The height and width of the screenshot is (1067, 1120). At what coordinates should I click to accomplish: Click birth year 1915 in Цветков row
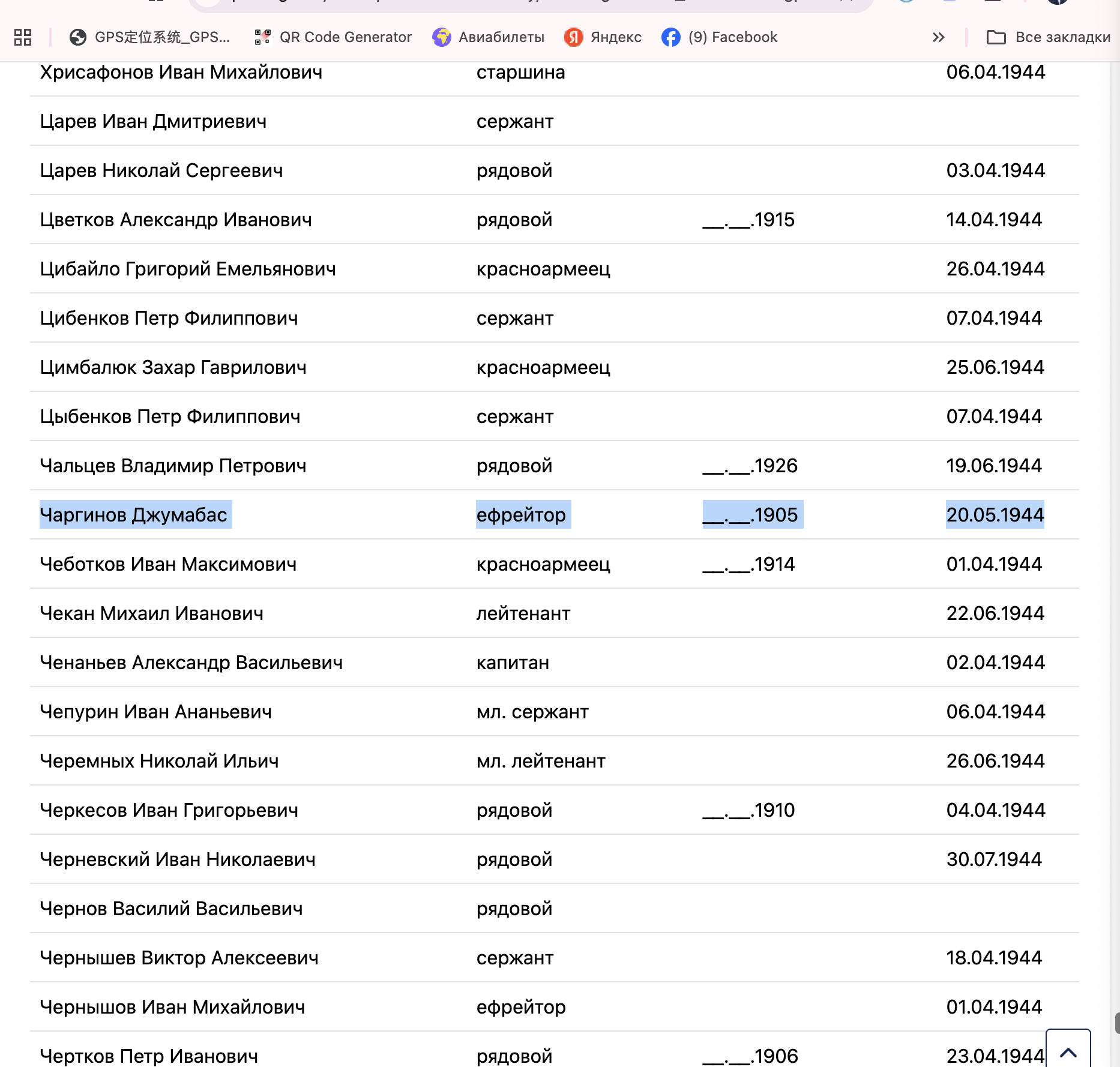[748, 220]
